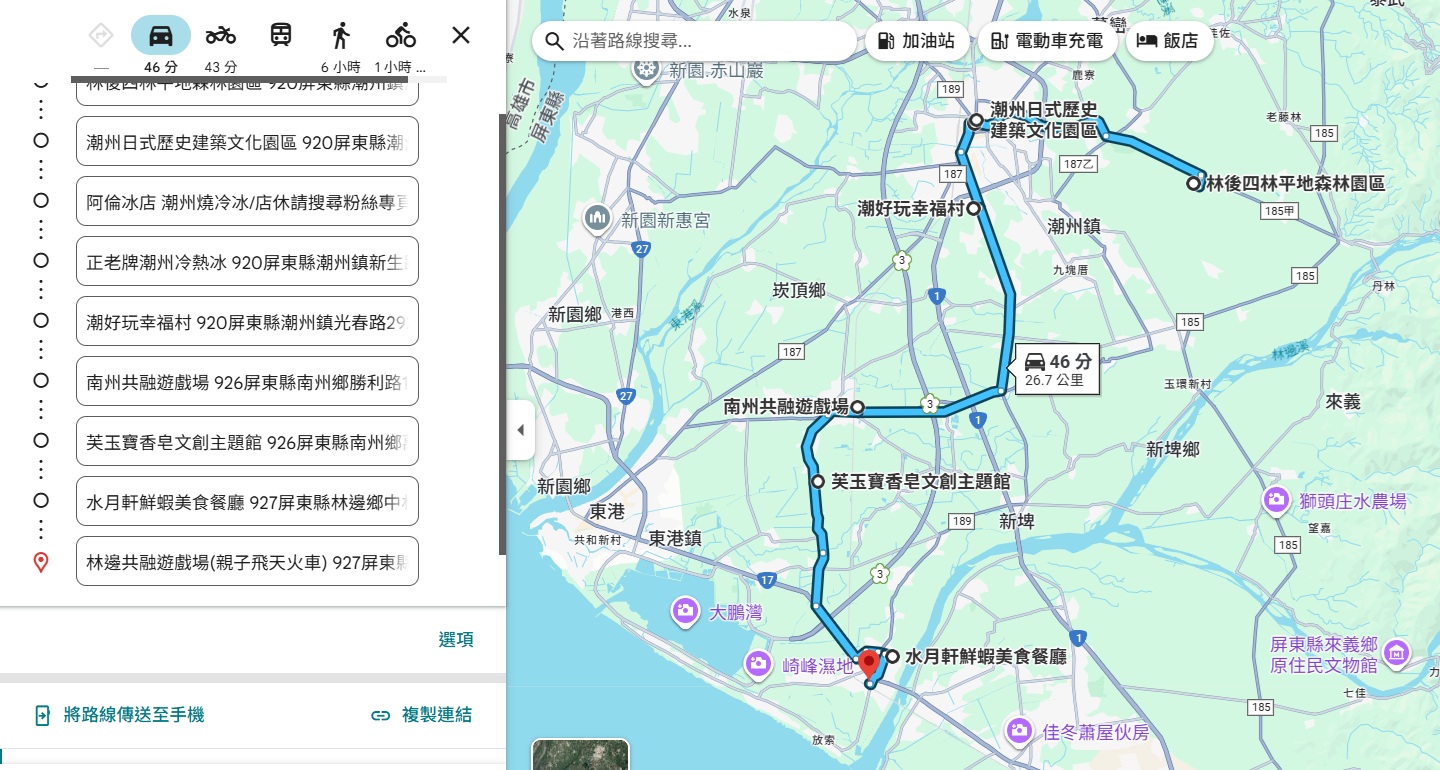Send route to phone
The height and width of the screenshot is (770, 1440).
click(x=120, y=715)
